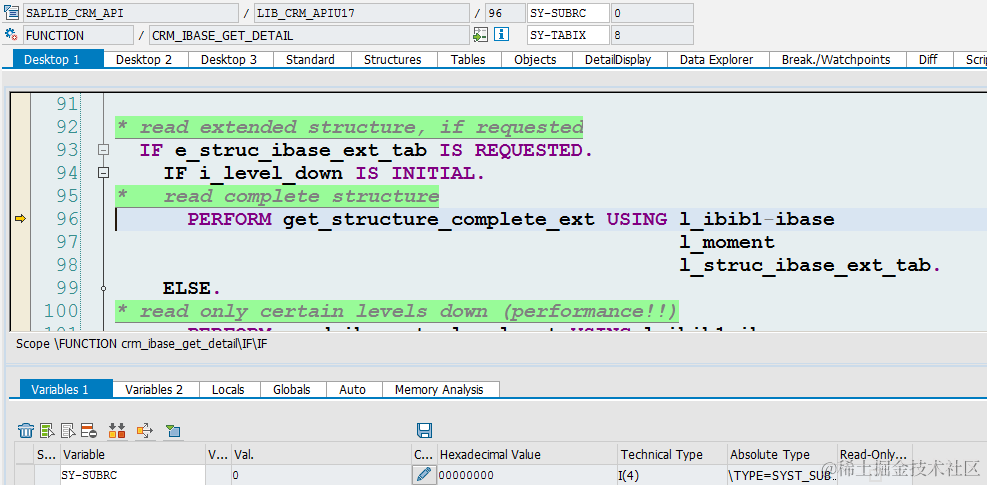Screen dimensions: 987x485
Task: Click the Variable column header
Action: tap(133, 454)
